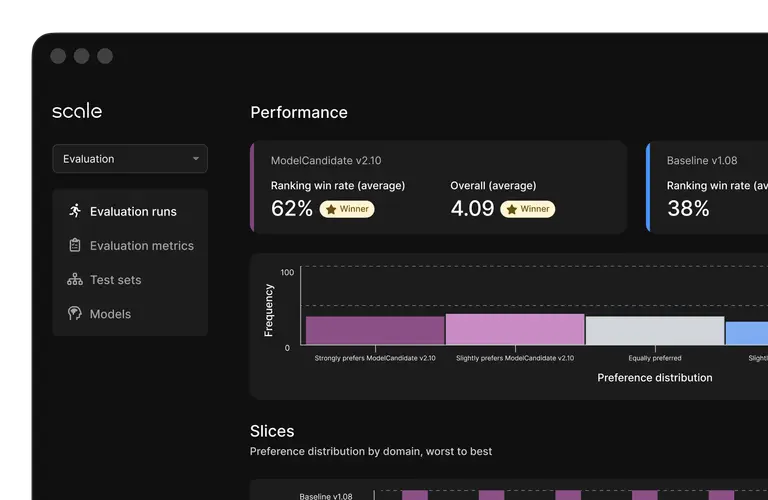Click the Preference distribution axis title
This screenshot has width=768, height=500.
(x=655, y=378)
